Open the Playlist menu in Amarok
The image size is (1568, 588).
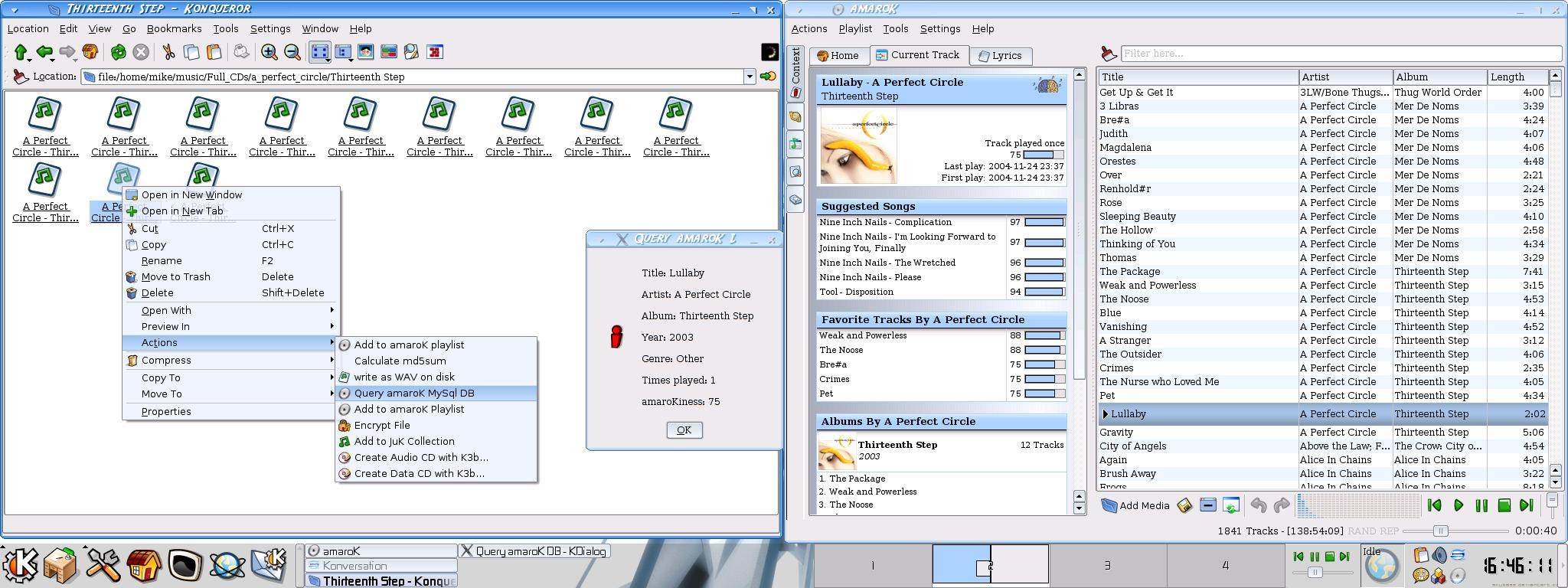click(x=854, y=28)
